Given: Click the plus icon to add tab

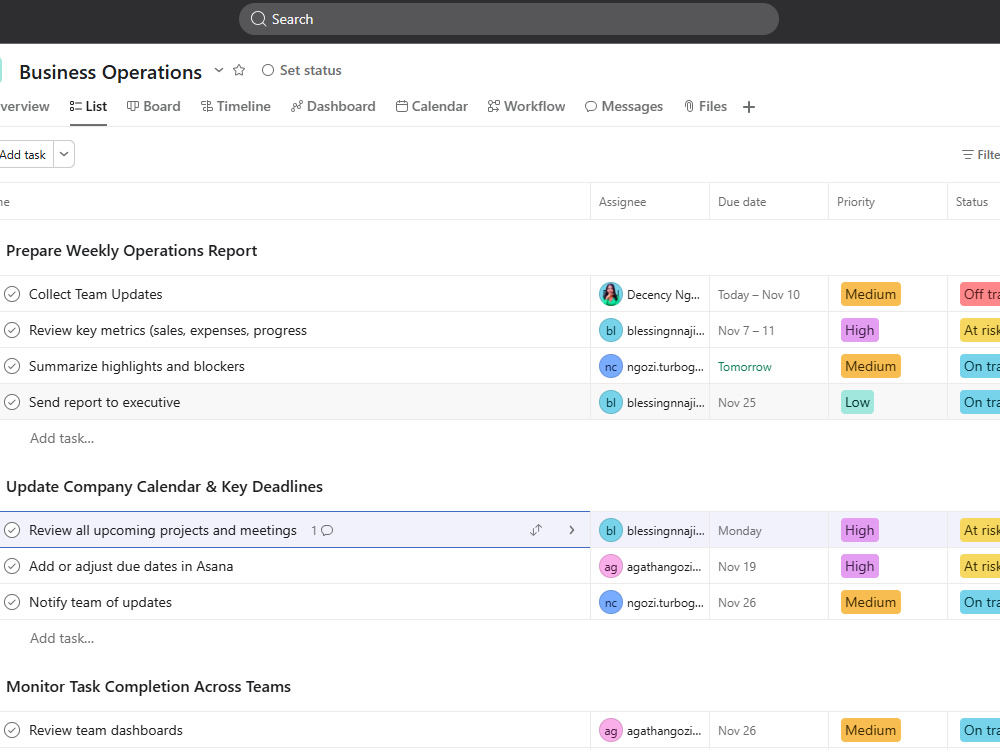Looking at the screenshot, I should pyautogui.click(x=749, y=107).
